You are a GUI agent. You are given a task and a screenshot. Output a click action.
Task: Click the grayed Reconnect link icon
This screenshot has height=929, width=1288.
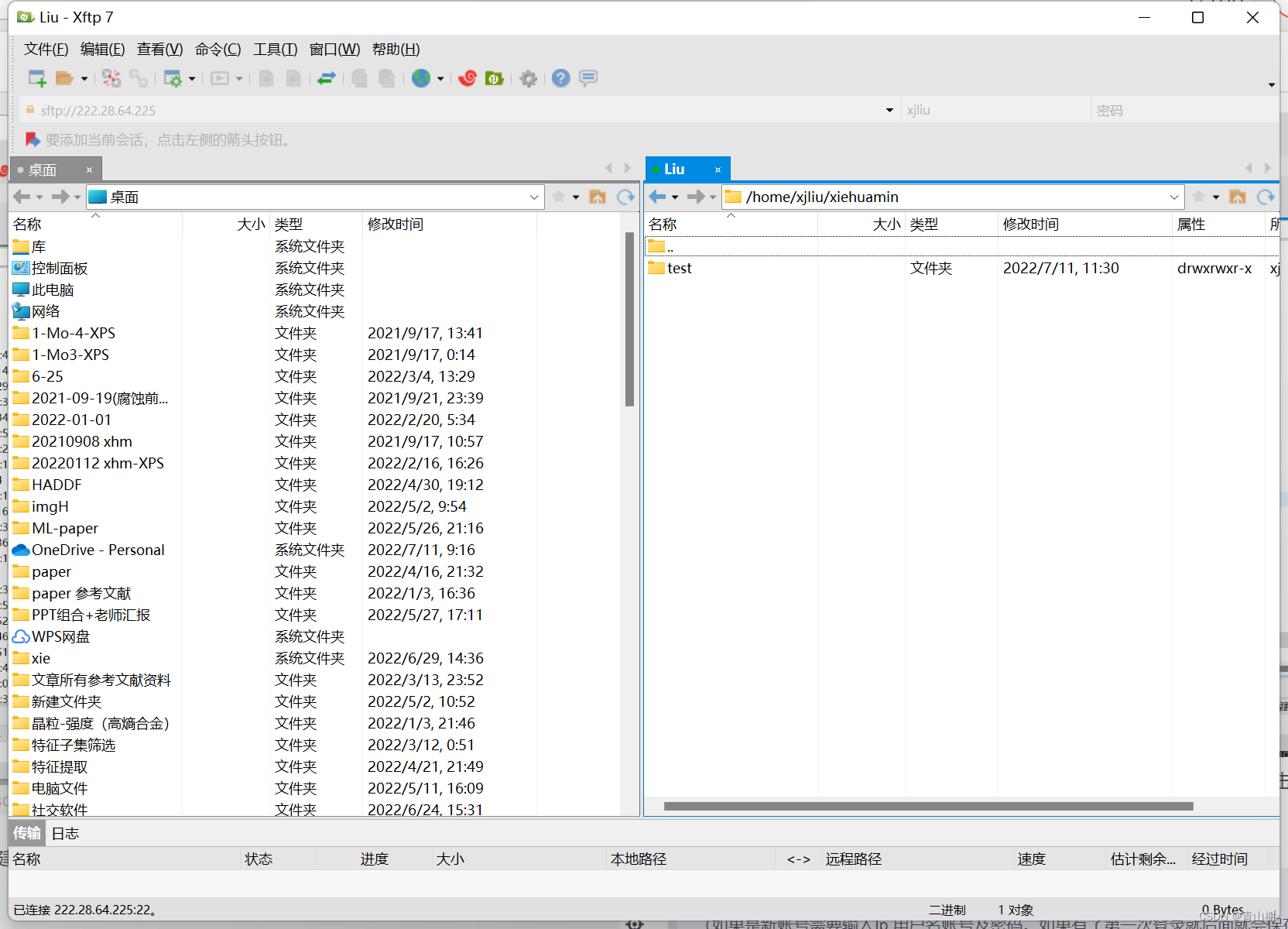(139, 78)
